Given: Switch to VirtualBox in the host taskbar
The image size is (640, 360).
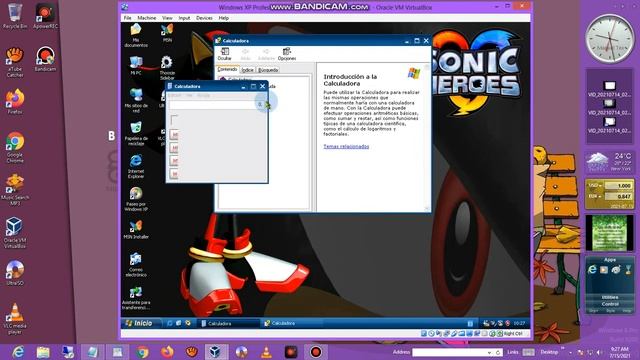Looking at the screenshot, I should point(216,352).
